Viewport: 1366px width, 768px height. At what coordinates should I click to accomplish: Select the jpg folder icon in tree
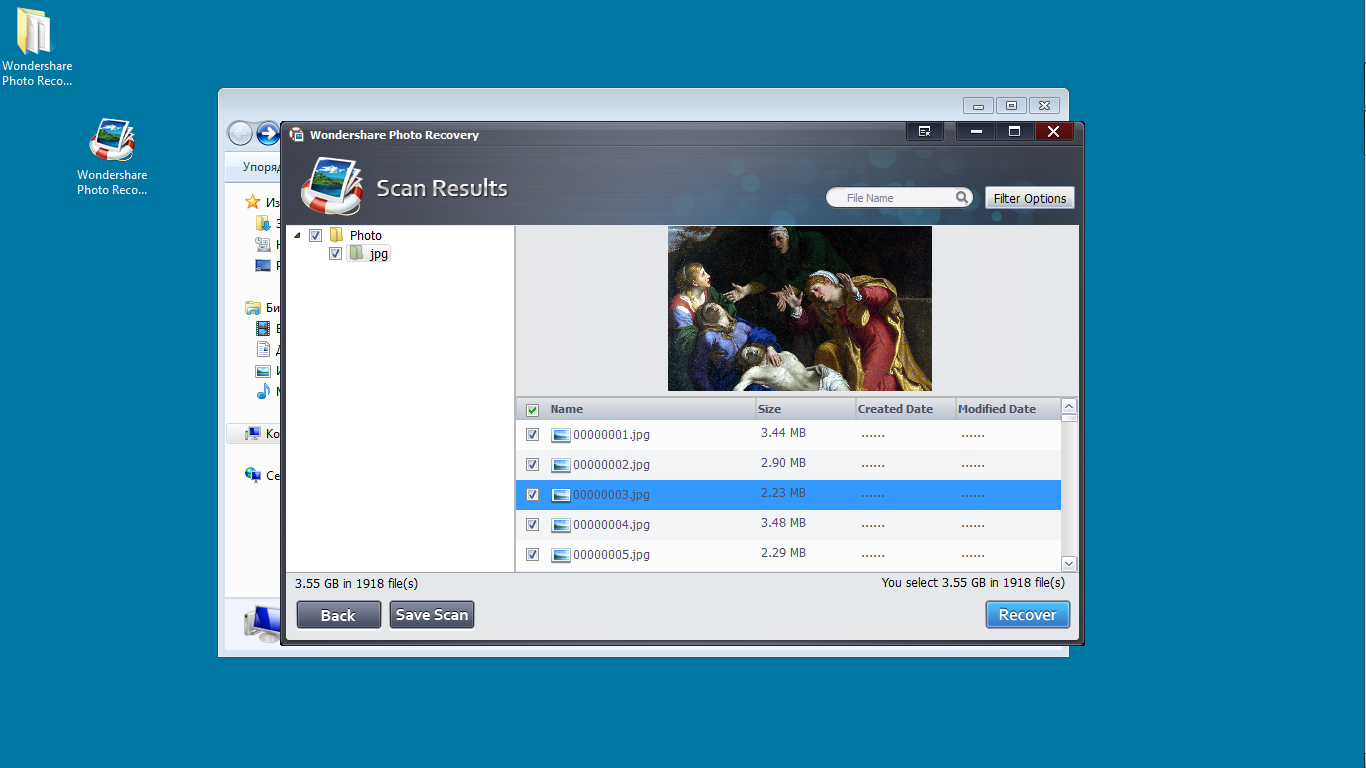(356, 253)
